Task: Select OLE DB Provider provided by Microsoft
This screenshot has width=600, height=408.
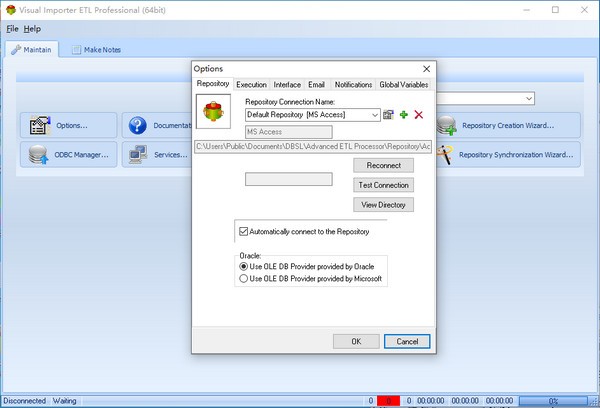Action: 243,280
